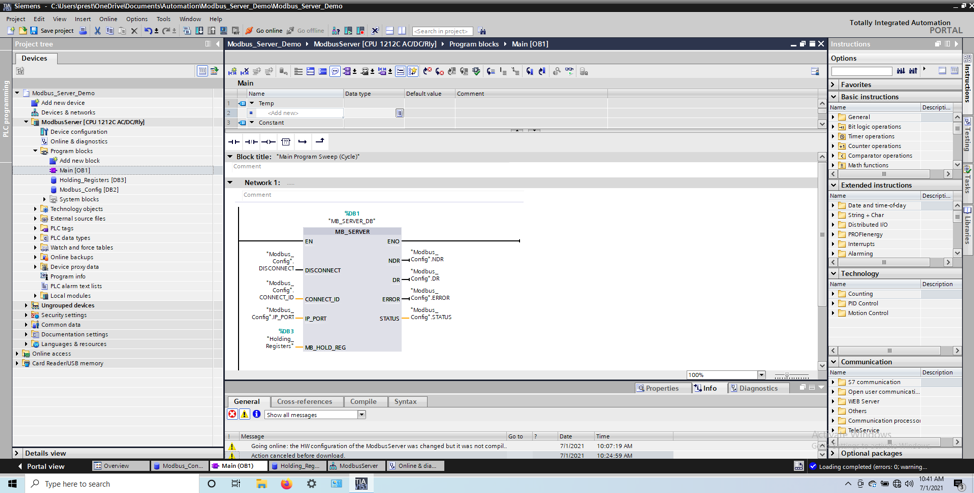Open the Show all messages dropdown

pos(362,414)
